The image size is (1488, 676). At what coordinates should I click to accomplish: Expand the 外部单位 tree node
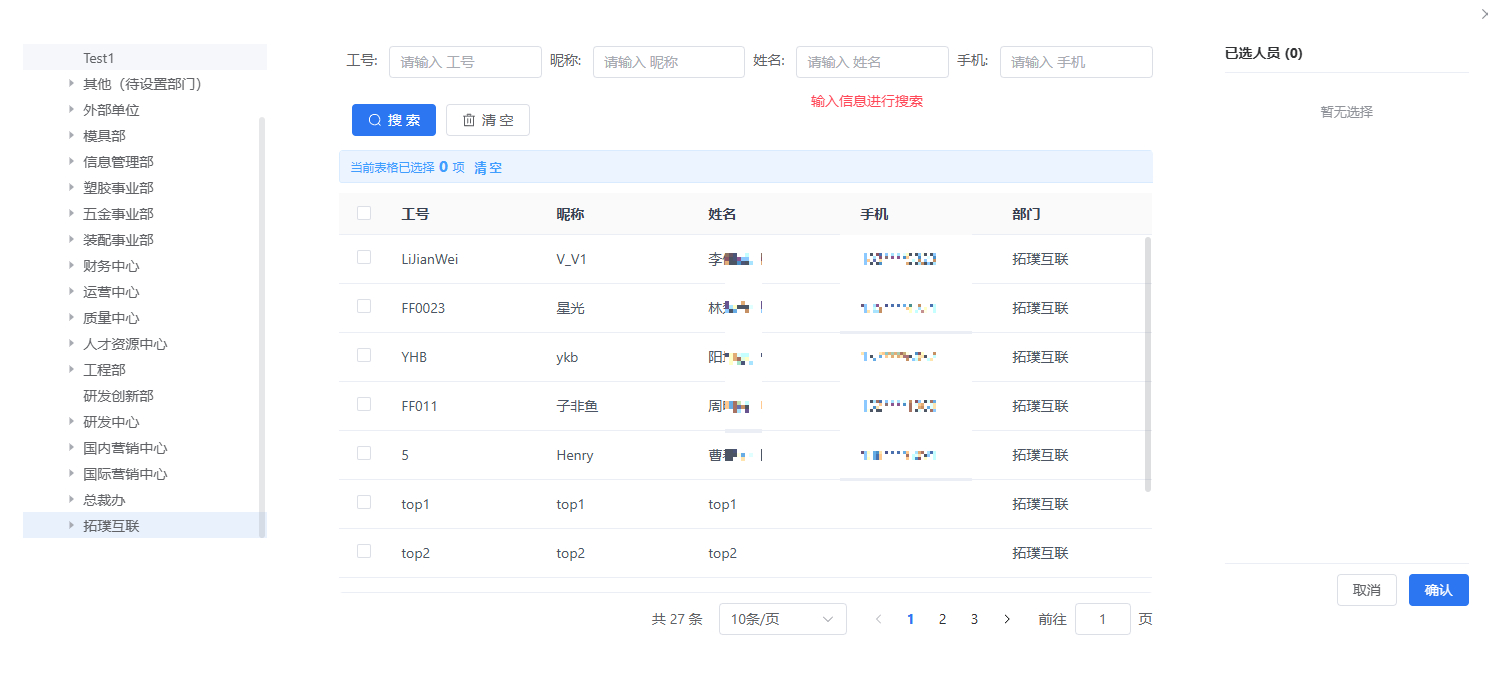point(71,110)
